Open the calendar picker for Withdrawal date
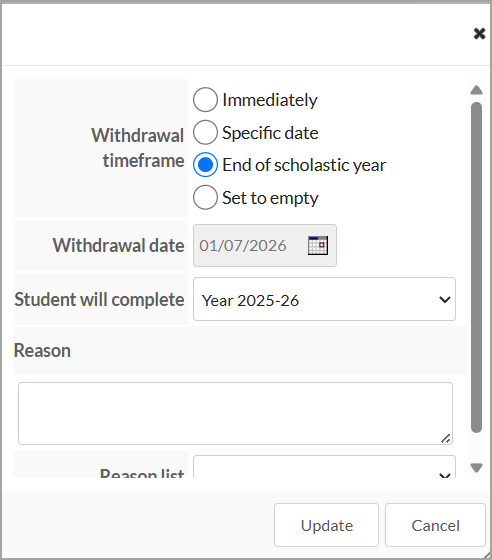Screen dimensions: 492x560 [x=318, y=245]
